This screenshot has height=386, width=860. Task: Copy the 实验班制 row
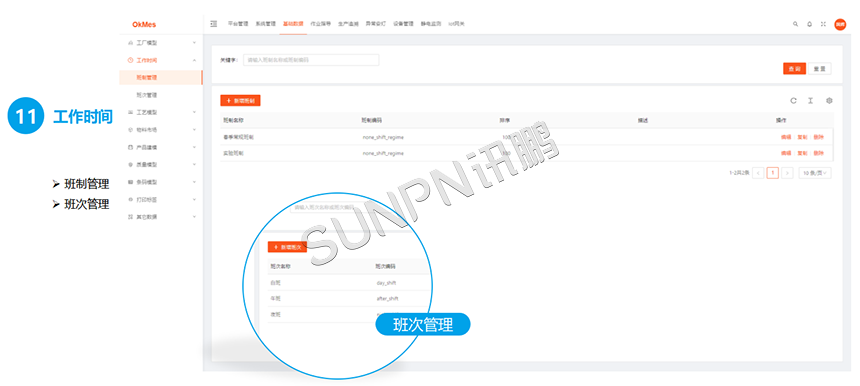tap(802, 153)
